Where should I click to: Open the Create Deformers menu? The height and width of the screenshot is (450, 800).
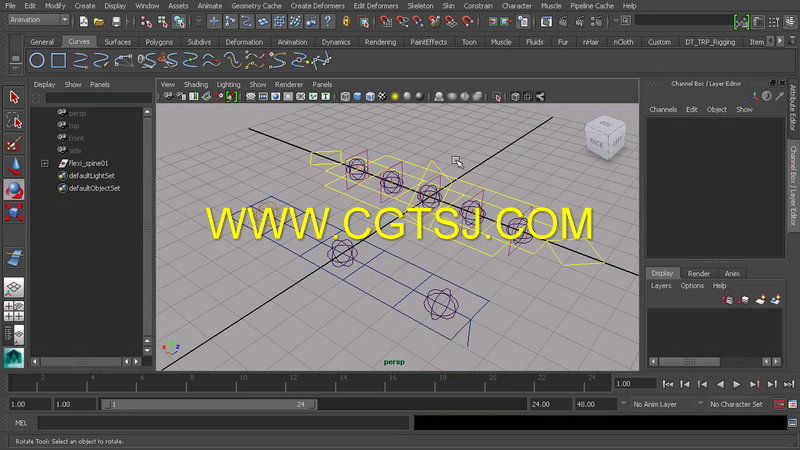point(317,6)
